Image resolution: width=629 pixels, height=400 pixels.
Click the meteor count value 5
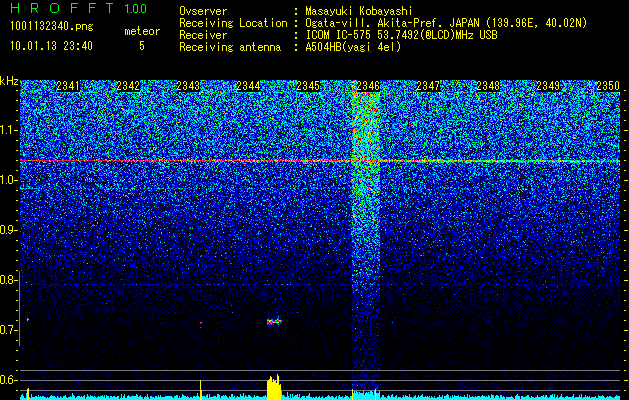(142, 46)
